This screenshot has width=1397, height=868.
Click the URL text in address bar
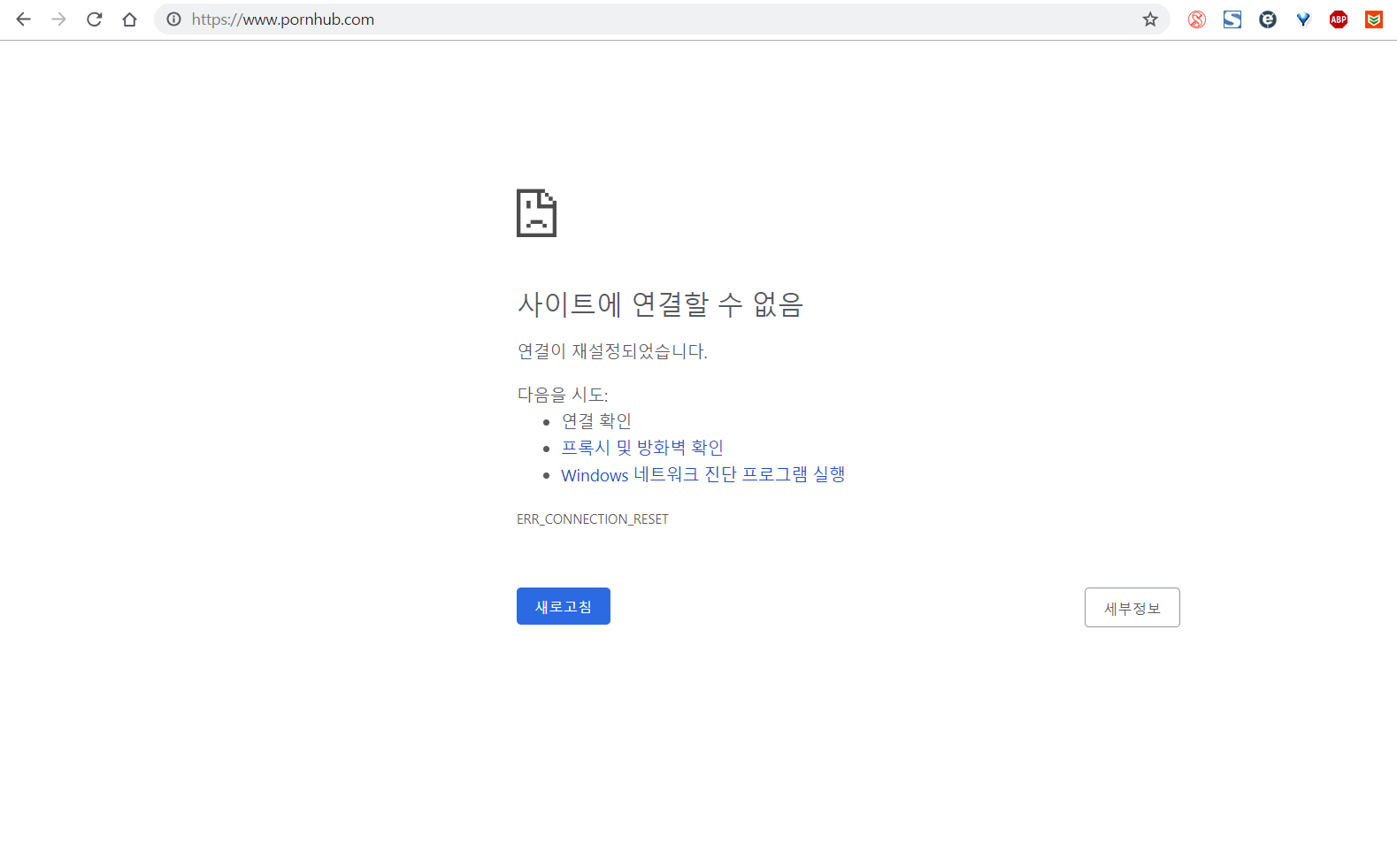coord(283,19)
